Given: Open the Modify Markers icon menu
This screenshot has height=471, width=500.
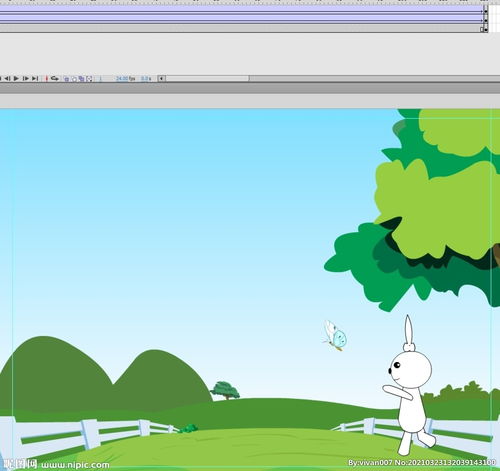Looking at the screenshot, I should (89, 79).
